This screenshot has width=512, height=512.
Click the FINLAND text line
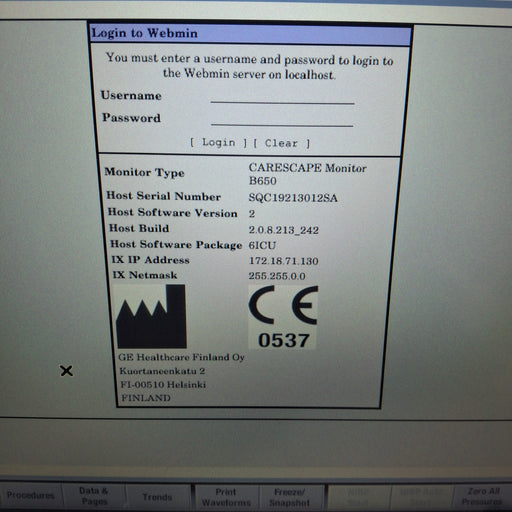click(x=146, y=398)
